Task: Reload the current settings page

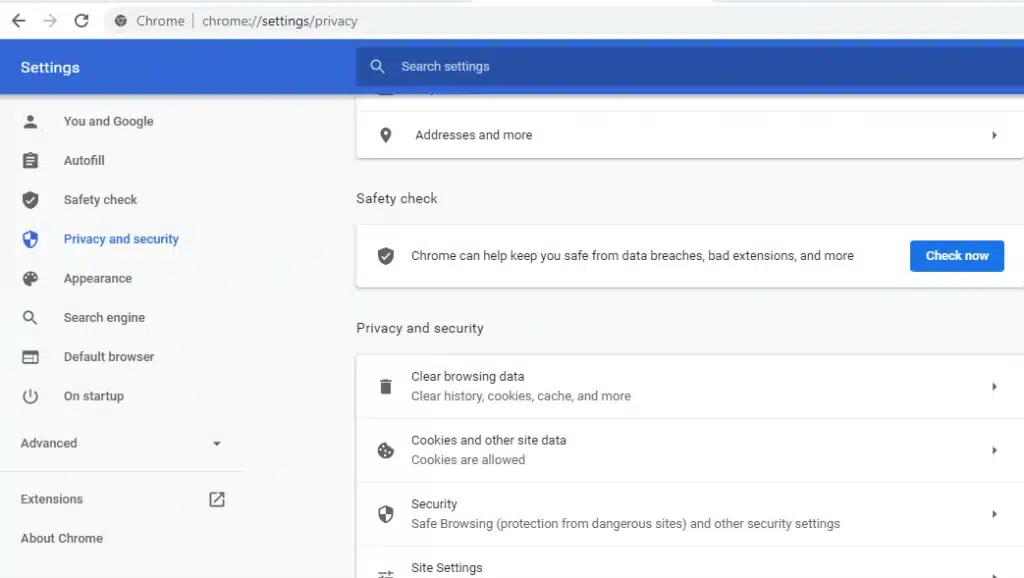Action: point(81,20)
